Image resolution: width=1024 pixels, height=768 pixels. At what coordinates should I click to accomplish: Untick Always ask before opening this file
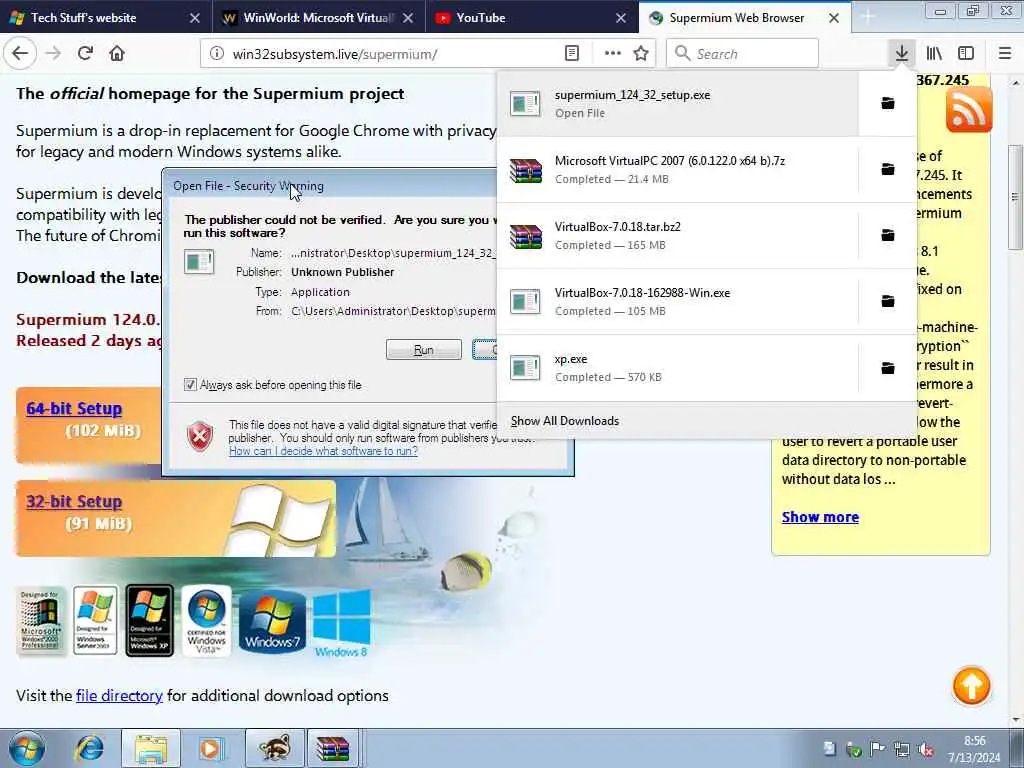click(x=190, y=385)
